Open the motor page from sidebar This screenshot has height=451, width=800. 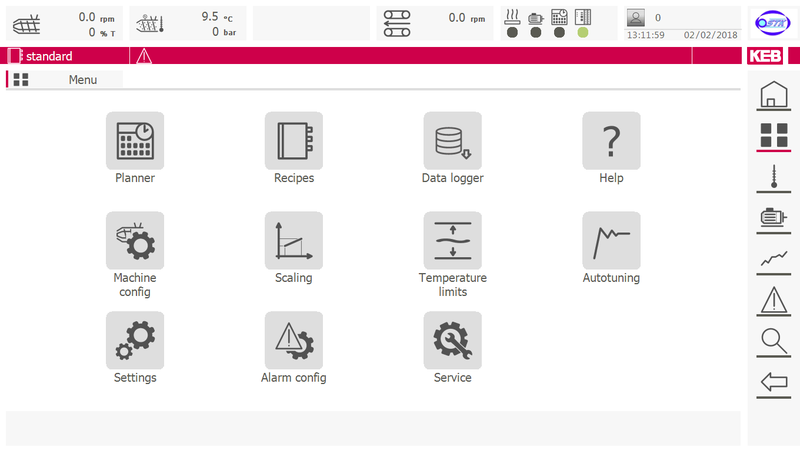coord(773,218)
